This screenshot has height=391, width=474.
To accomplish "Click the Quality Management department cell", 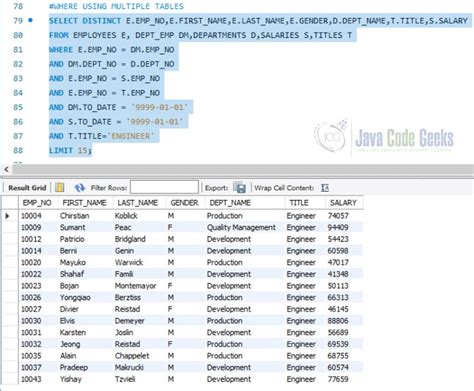I will point(241,227).
